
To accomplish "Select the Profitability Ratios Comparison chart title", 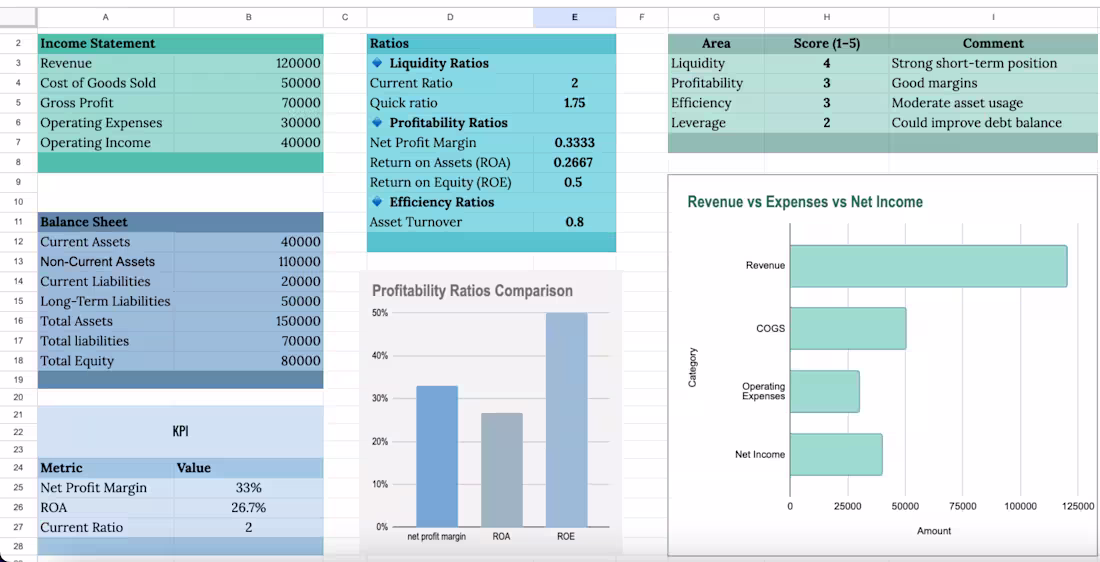I will pyautogui.click(x=472, y=290).
